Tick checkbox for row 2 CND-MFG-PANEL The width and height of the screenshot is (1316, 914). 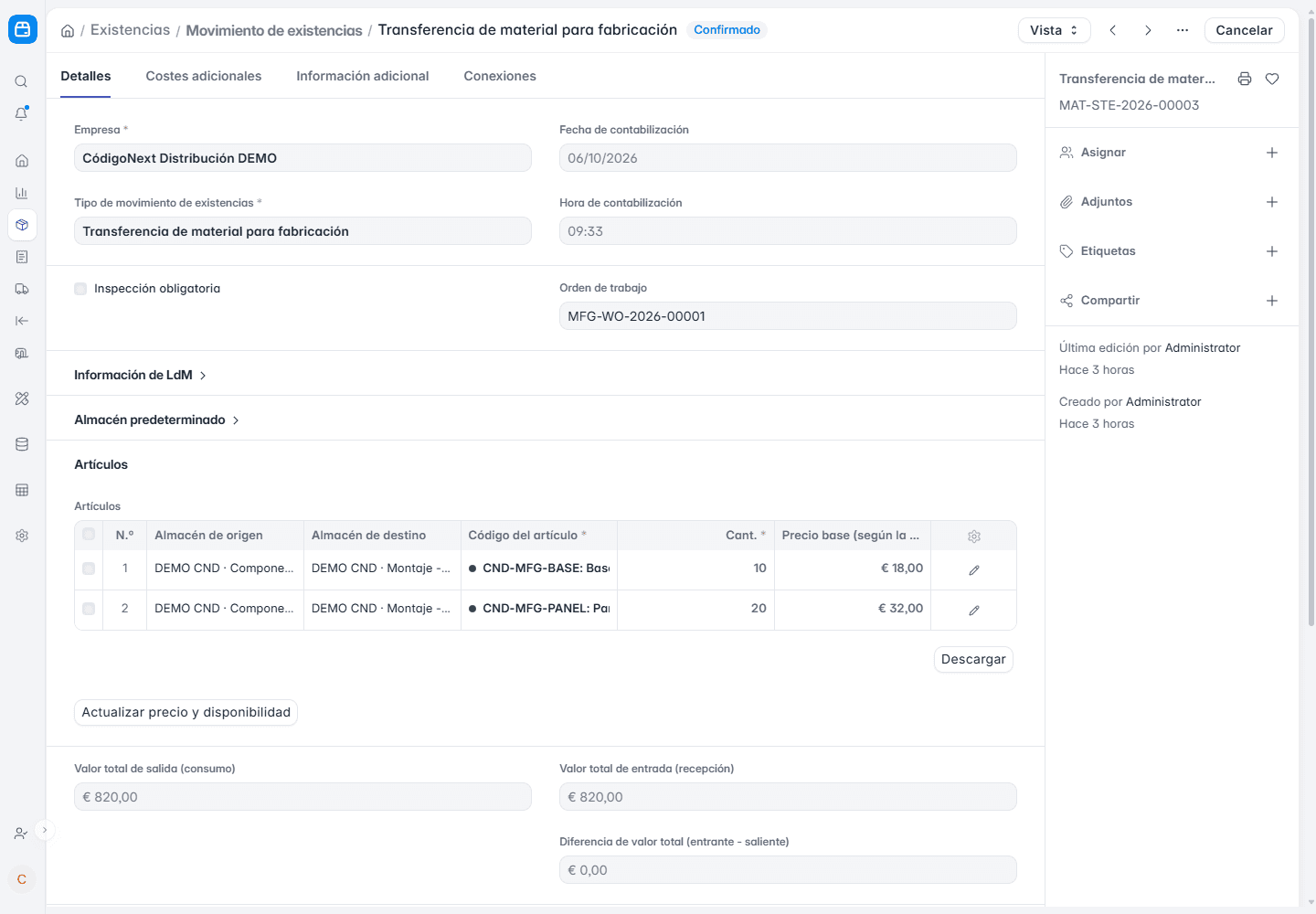point(89,609)
